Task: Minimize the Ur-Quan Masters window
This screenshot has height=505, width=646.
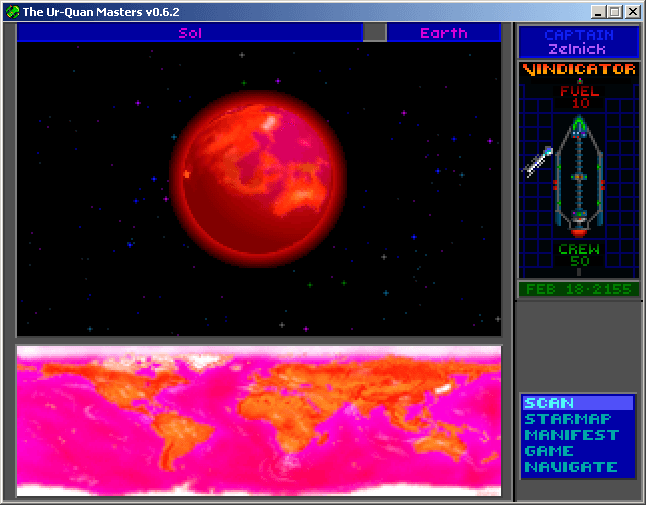Action: pyautogui.click(x=598, y=12)
